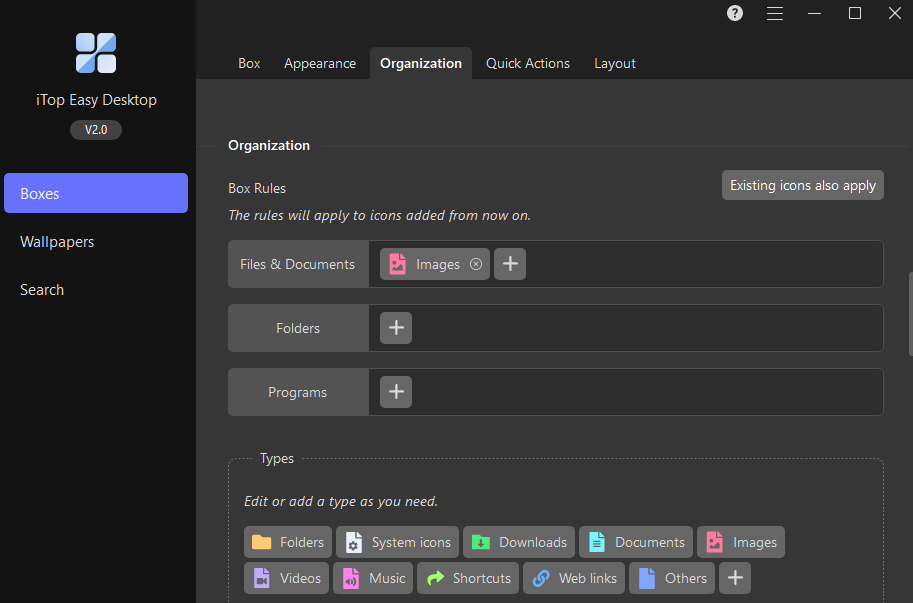This screenshot has height=603, width=913.
Task: Switch to the Appearance tab
Action: [320, 63]
